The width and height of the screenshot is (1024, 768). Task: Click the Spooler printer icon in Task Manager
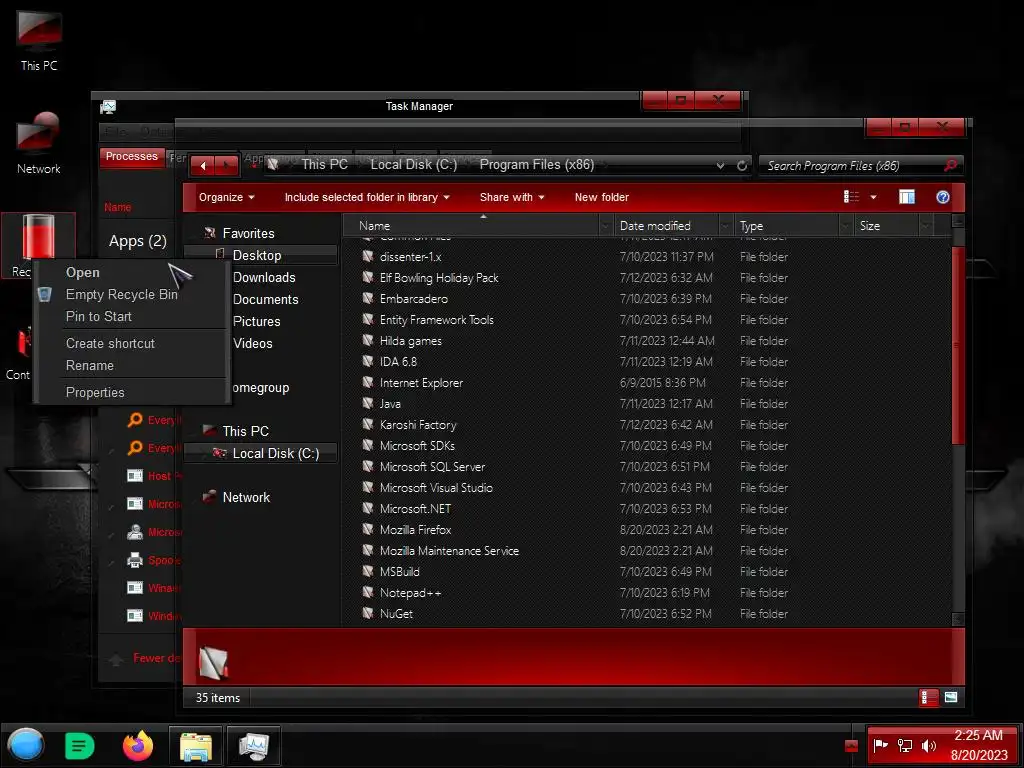click(135, 560)
